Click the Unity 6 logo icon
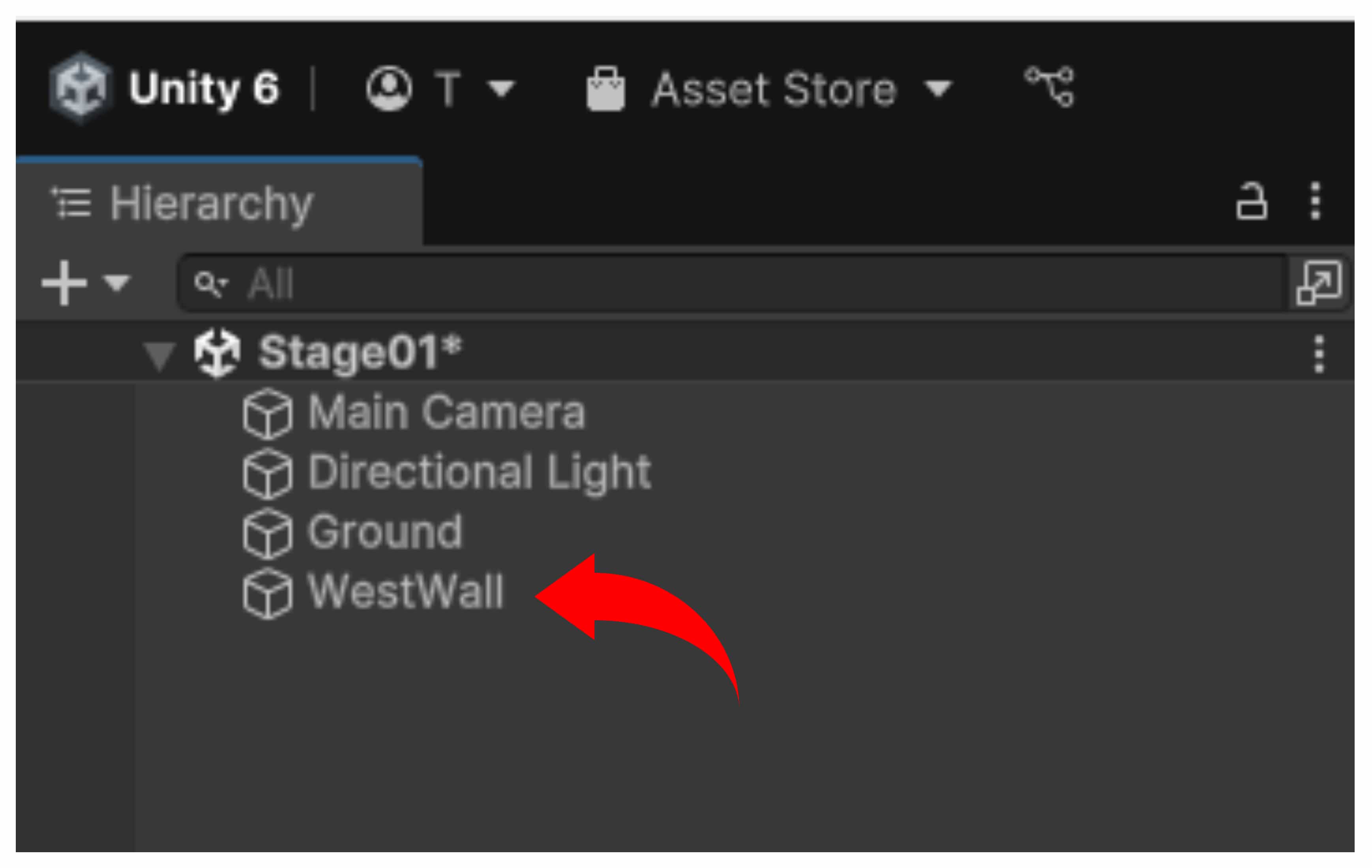Screen dimensions: 1372x868 pyautogui.click(x=80, y=88)
